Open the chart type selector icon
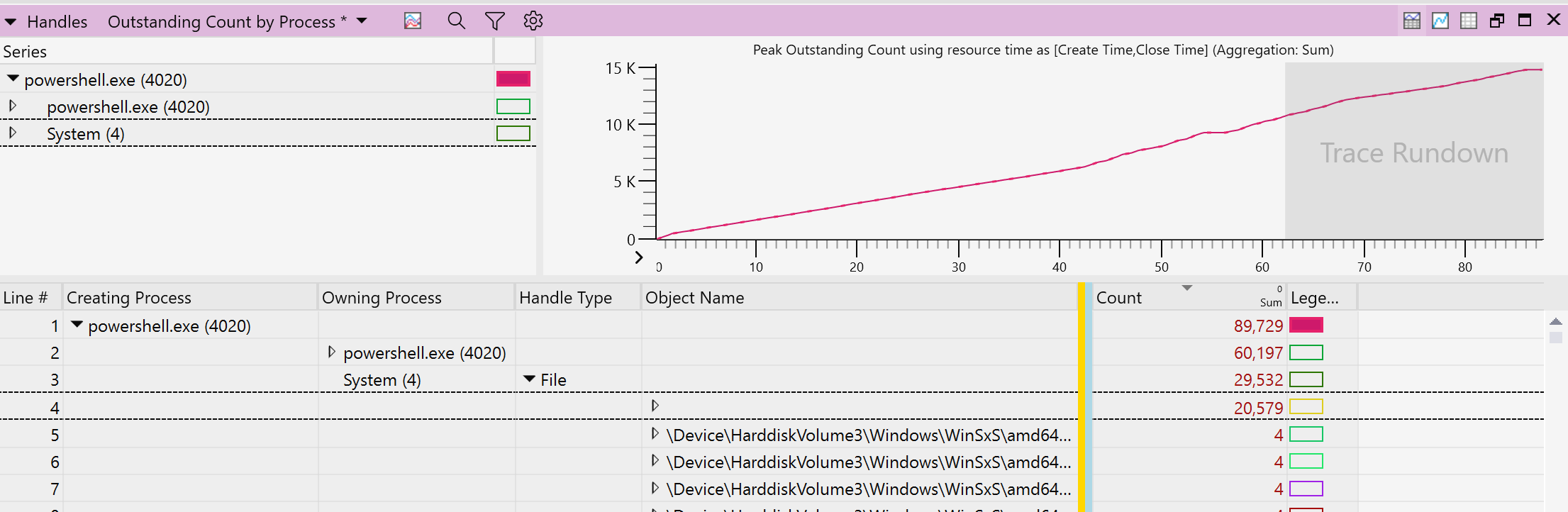The width and height of the screenshot is (1568, 512). point(413,21)
